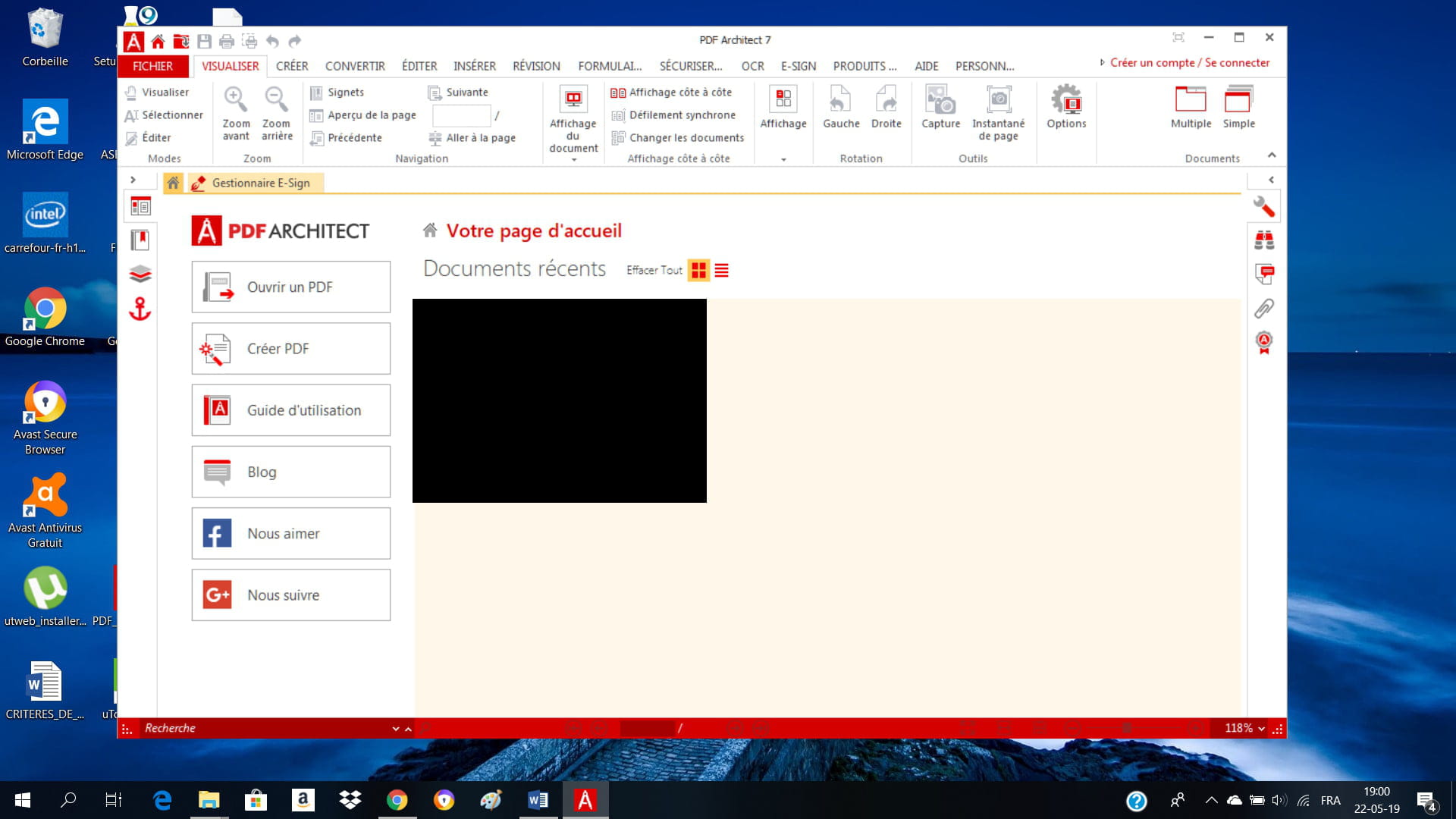Switch recent documents to list view
1456x819 pixels.
point(721,270)
